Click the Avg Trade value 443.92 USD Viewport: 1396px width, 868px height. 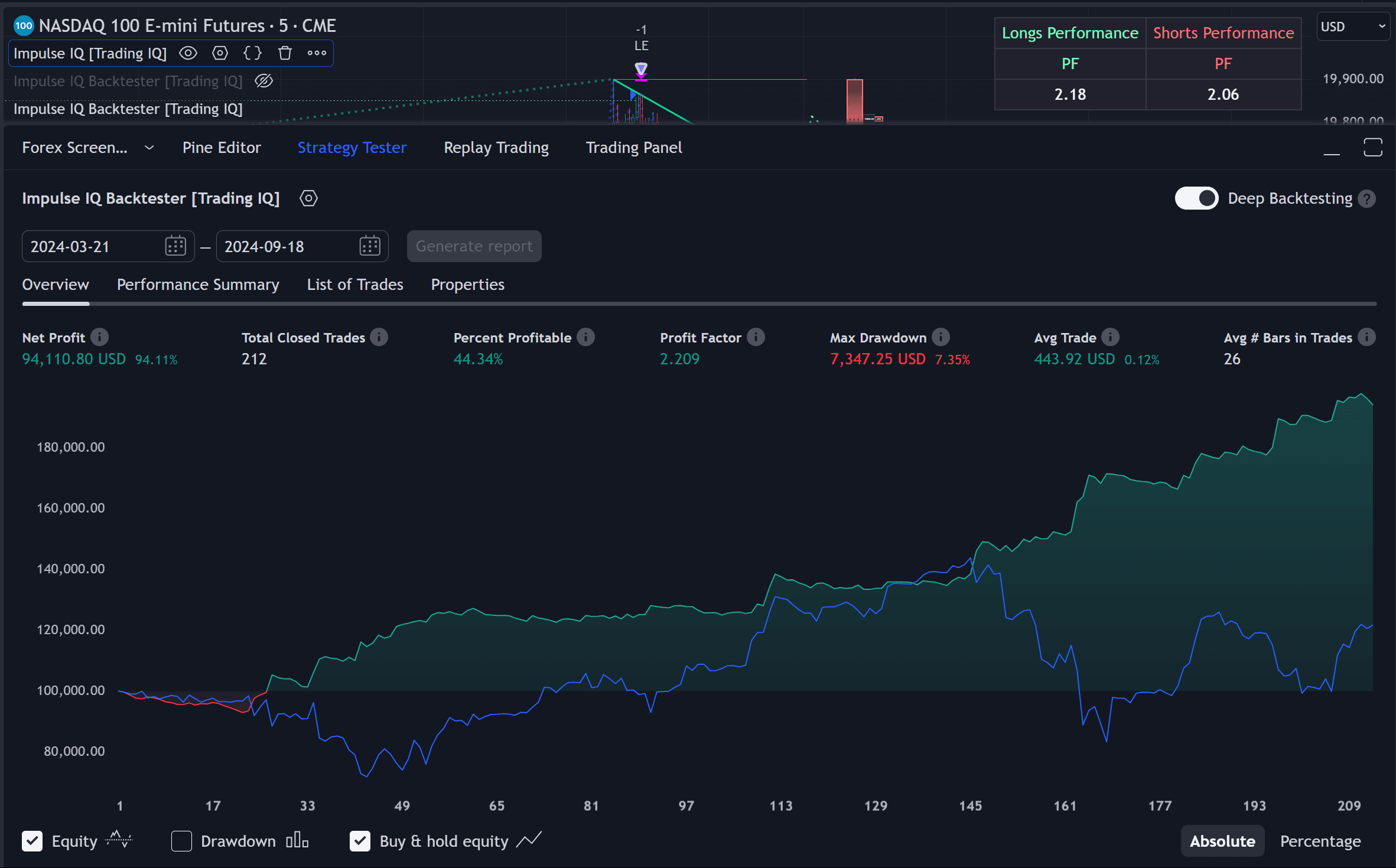point(1075,359)
